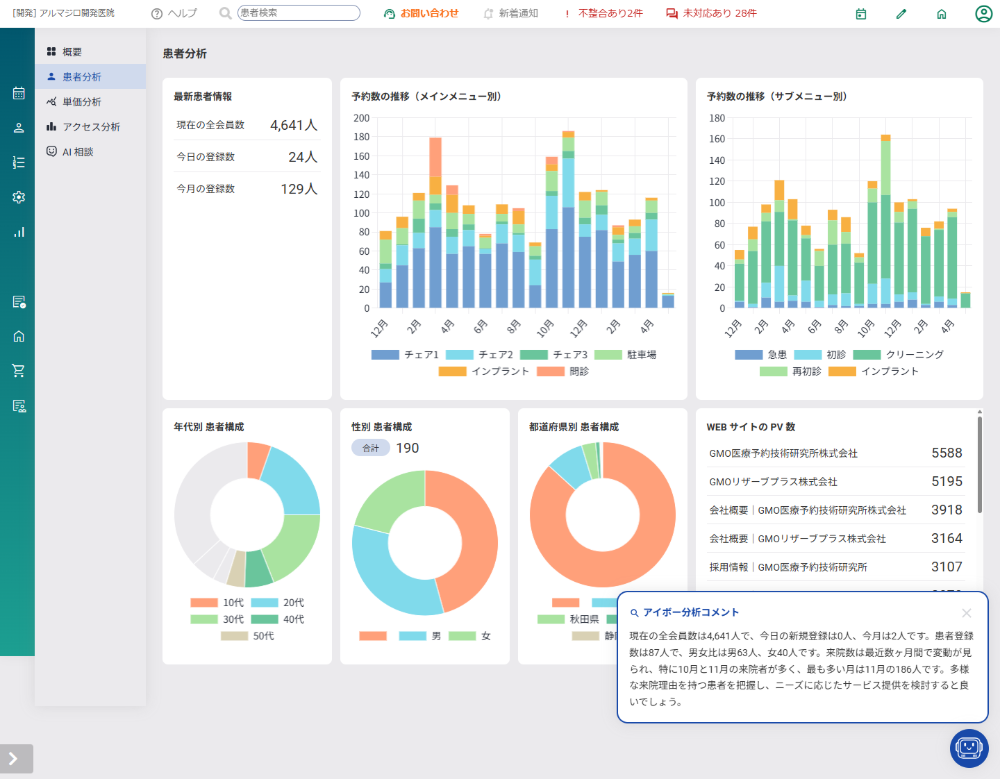Open the user account avatar icon
The image size is (1000, 779).
tap(983, 13)
